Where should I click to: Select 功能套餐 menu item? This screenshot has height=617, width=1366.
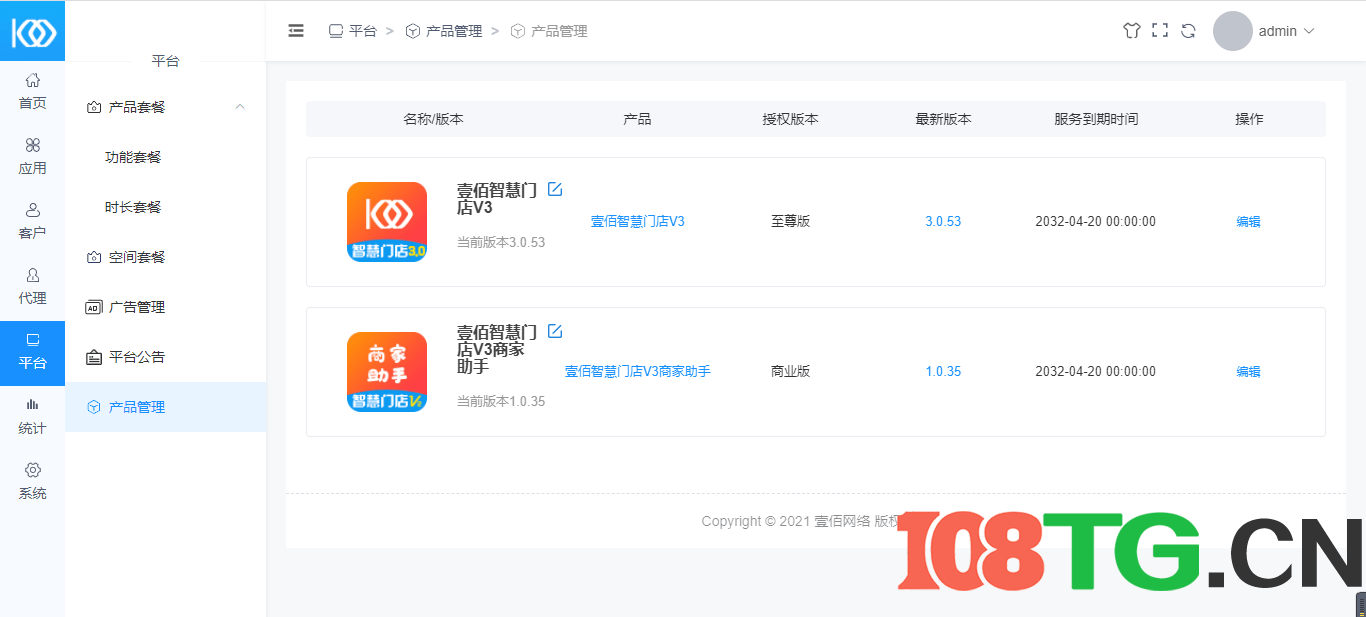point(133,157)
